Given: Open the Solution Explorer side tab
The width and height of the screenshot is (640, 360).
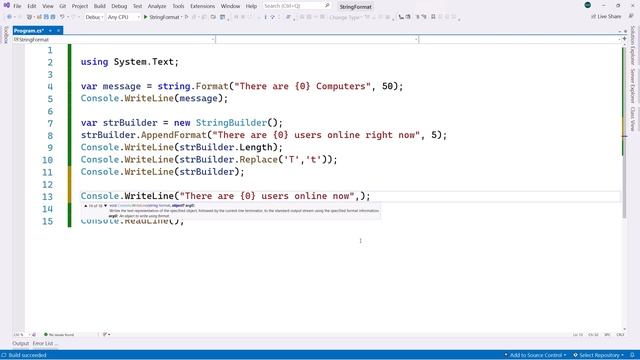Looking at the screenshot, I should pyautogui.click(x=633, y=45).
